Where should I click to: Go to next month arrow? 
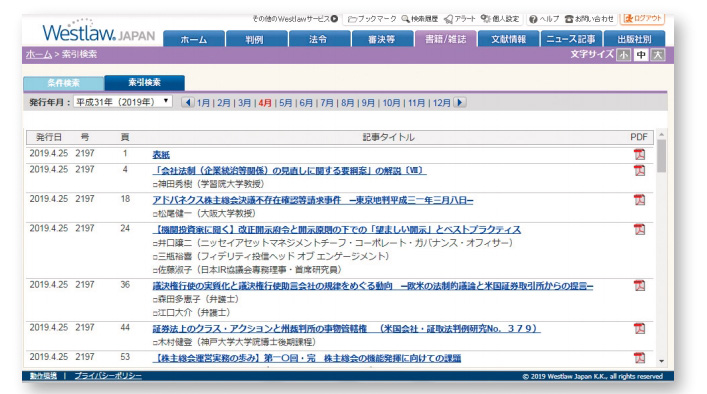pos(460,102)
